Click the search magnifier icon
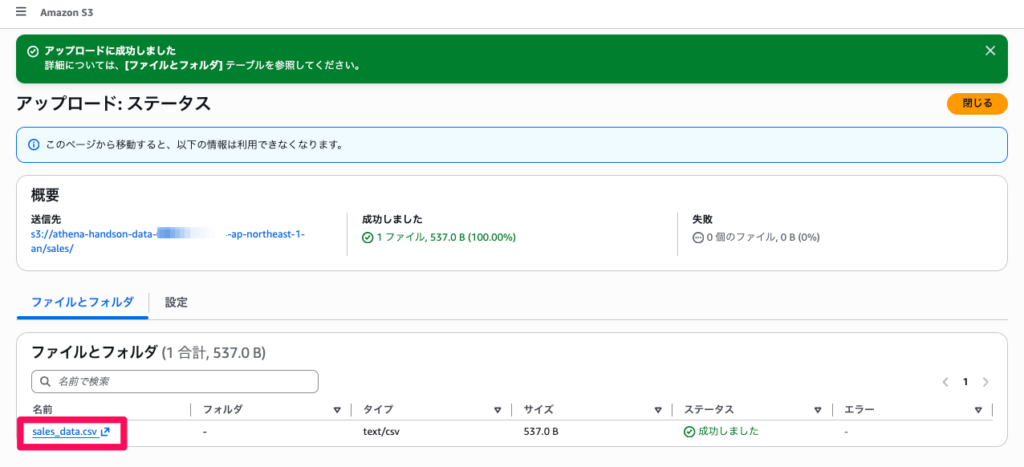Viewport: 1024px width, 467px height. click(x=45, y=381)
